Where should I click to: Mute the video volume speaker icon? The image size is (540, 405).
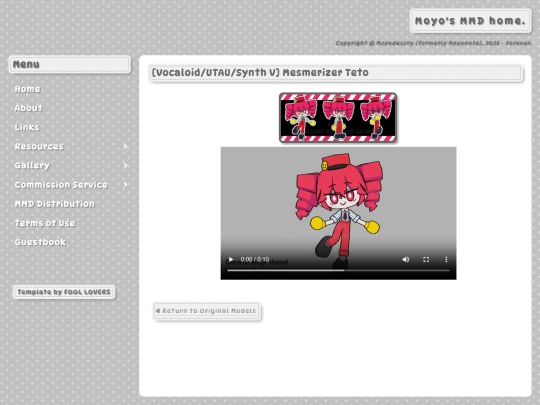click(x=406, y=259)
